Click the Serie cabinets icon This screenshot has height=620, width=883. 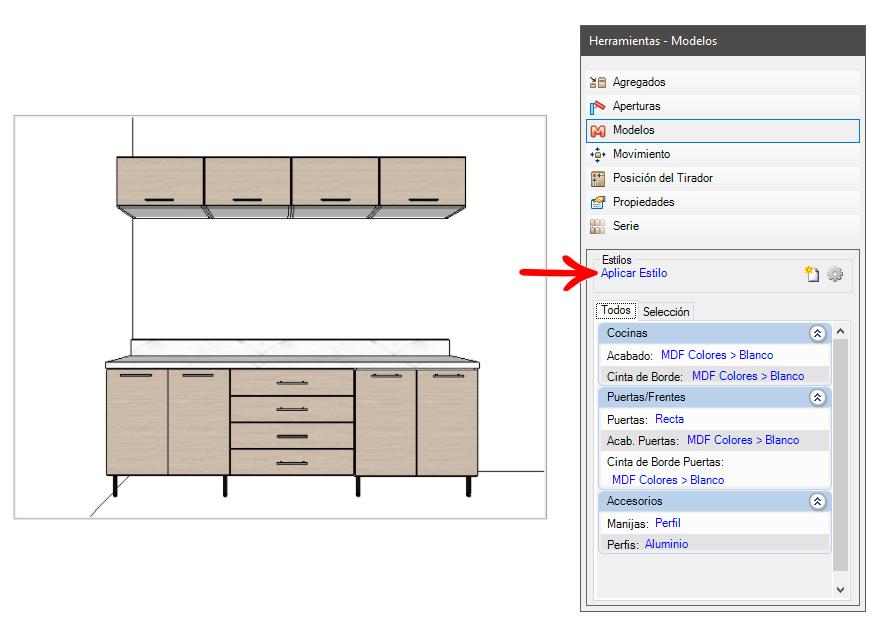click(x=597, y=226)
